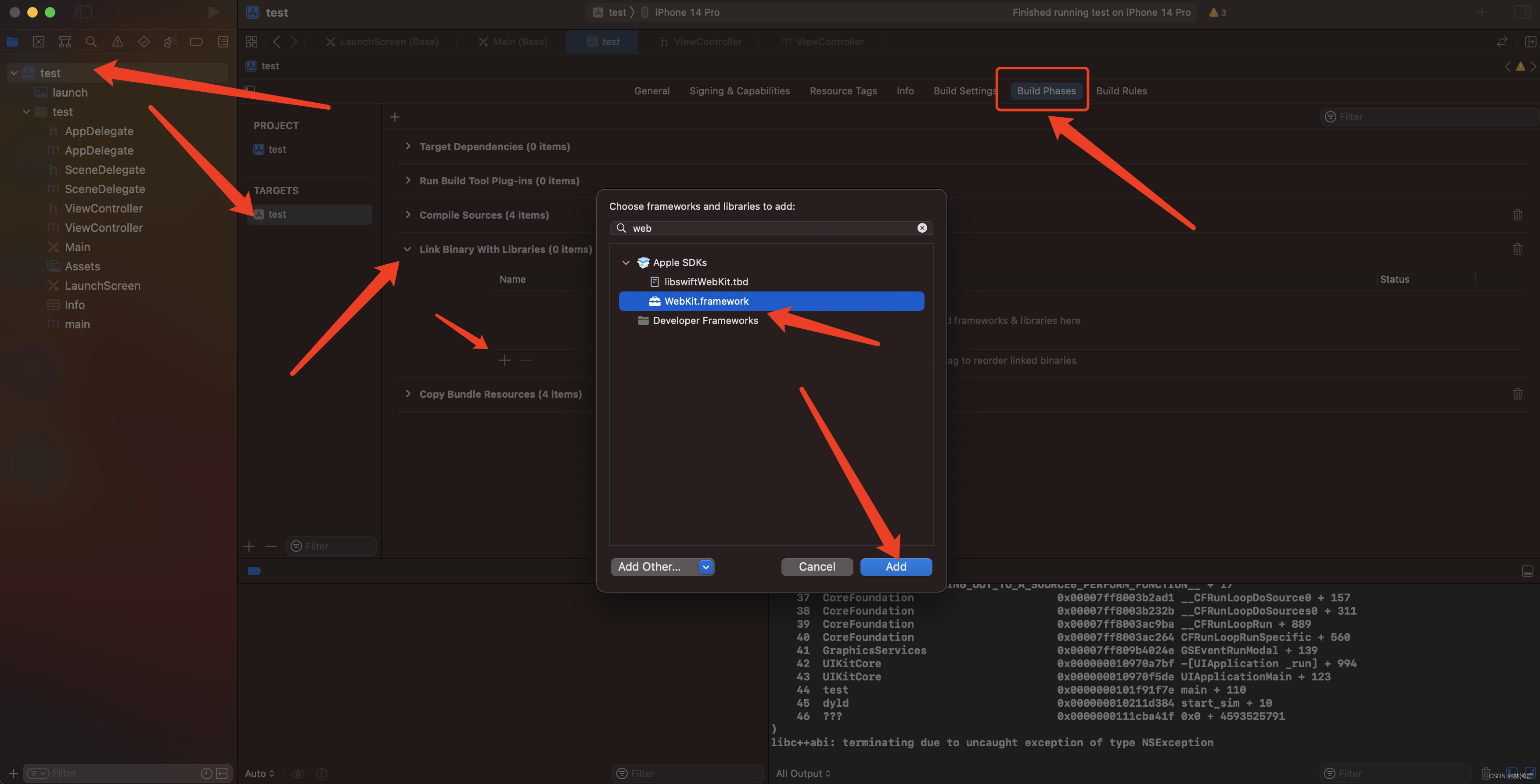This screenshot has width=1540, height=784.
Task: Open the Find navigator magnifier icon
Action: [91, 42]
